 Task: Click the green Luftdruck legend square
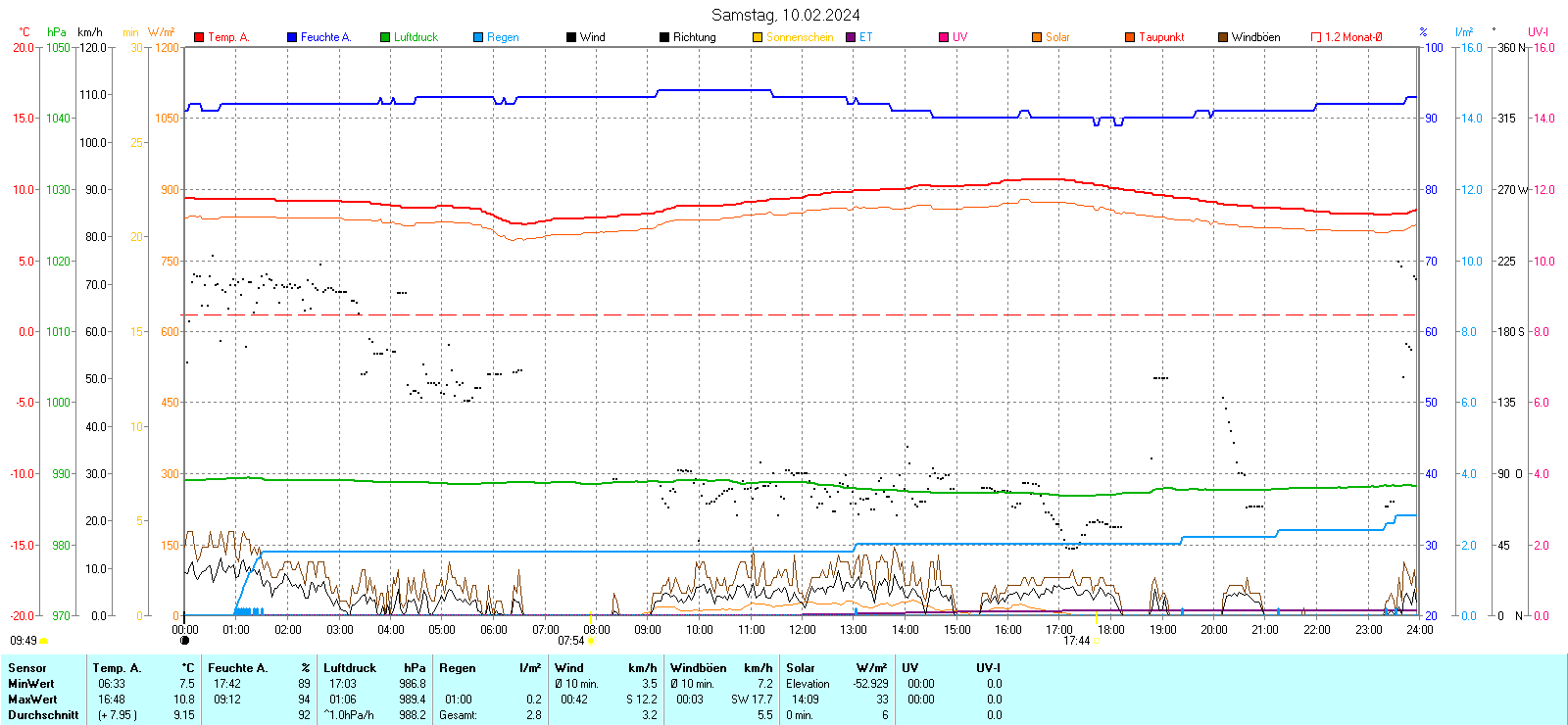tap(385, 37)
